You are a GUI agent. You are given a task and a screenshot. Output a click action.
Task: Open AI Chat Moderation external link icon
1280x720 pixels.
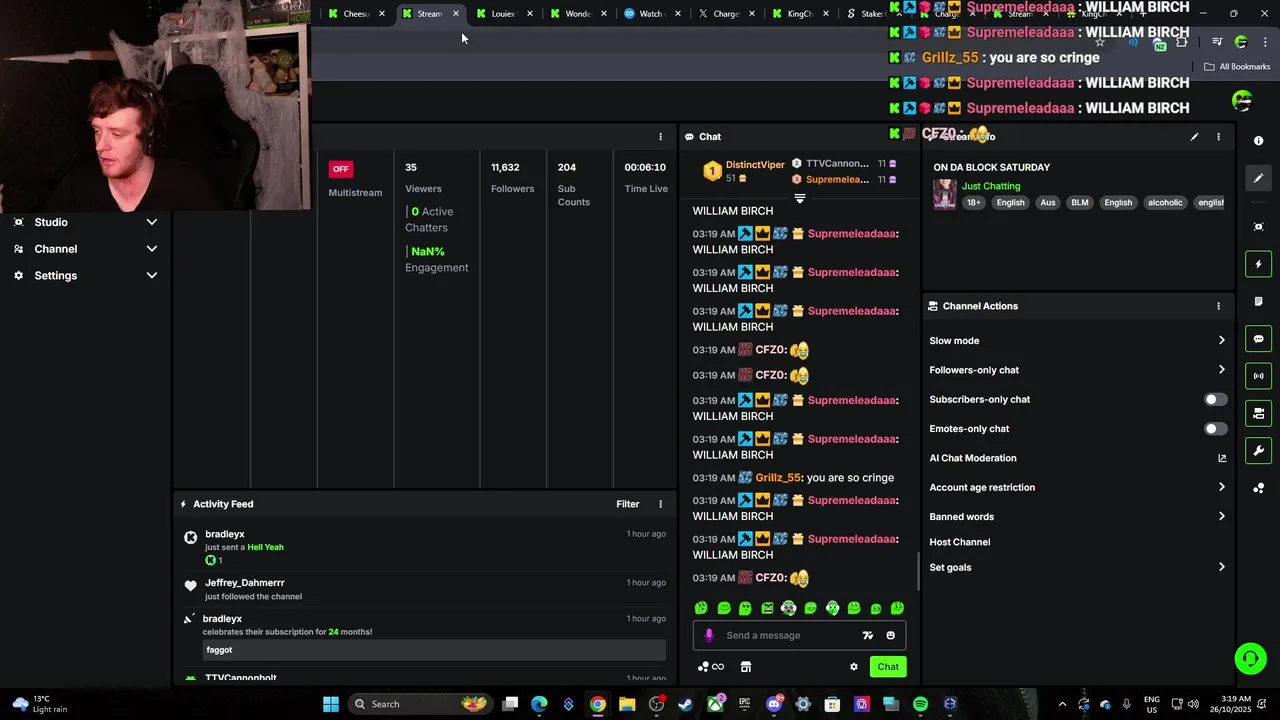pos(1221,458)
